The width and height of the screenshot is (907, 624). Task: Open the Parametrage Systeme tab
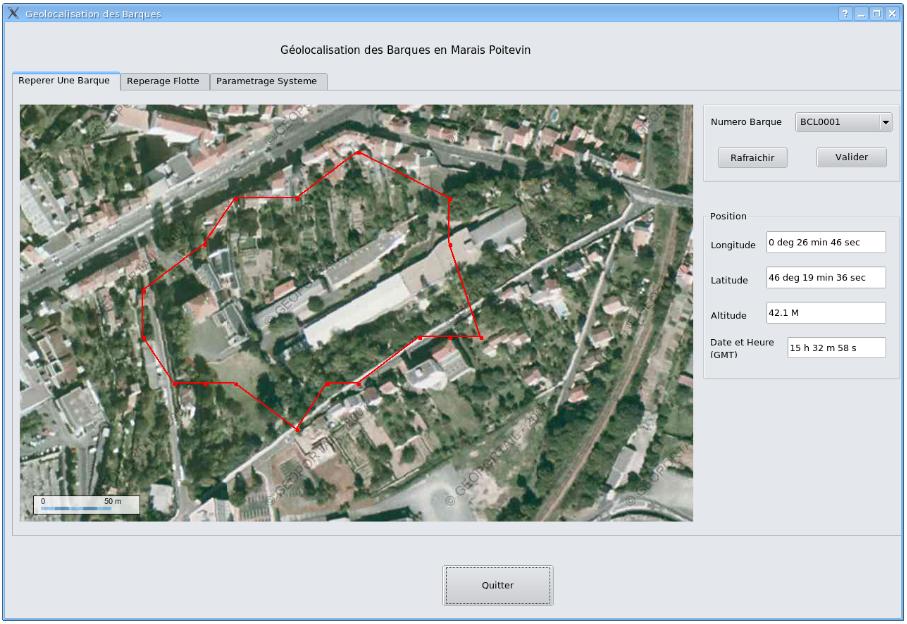click(x=267, y=81)
